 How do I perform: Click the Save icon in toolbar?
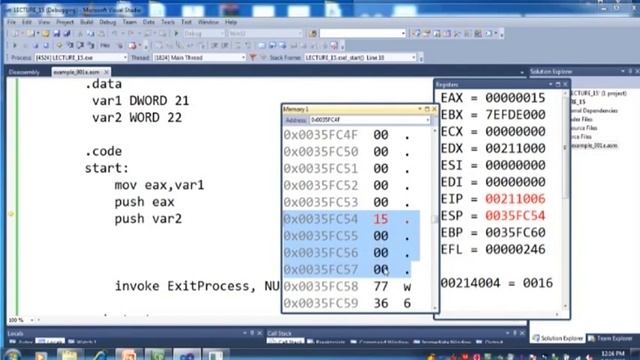click(x=56, y=34)
